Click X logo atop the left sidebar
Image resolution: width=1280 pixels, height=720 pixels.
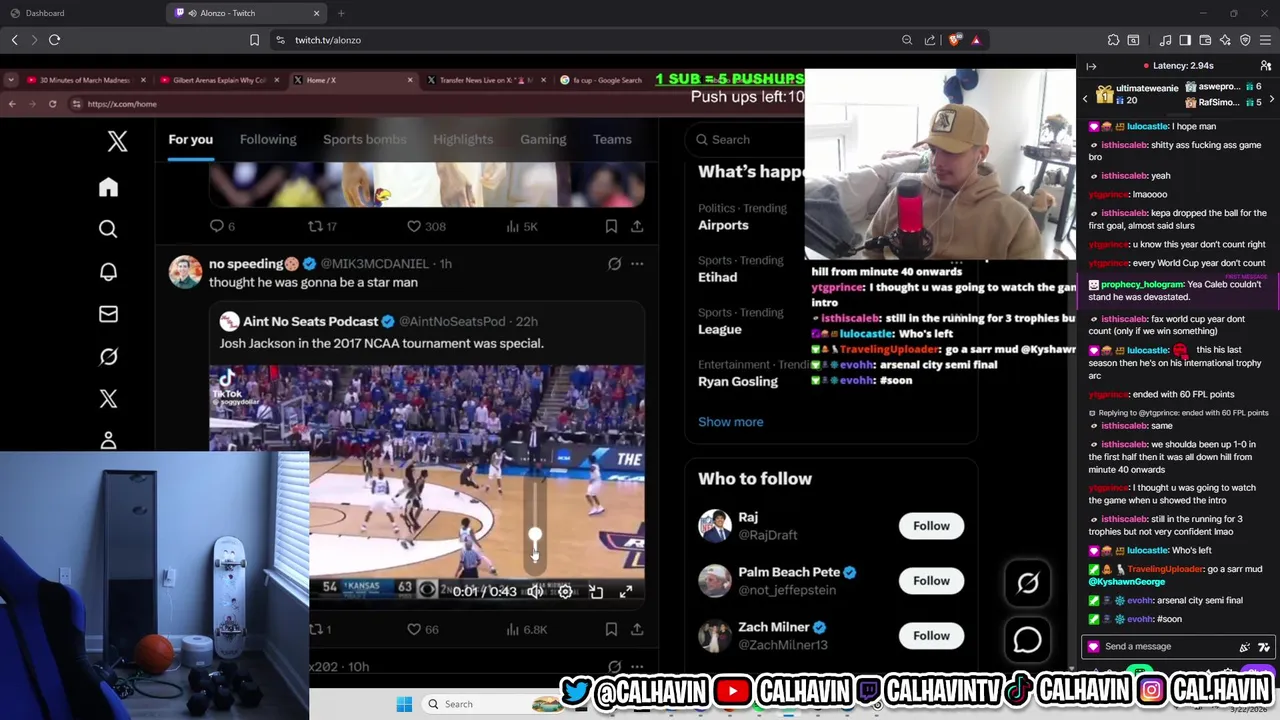117,141
